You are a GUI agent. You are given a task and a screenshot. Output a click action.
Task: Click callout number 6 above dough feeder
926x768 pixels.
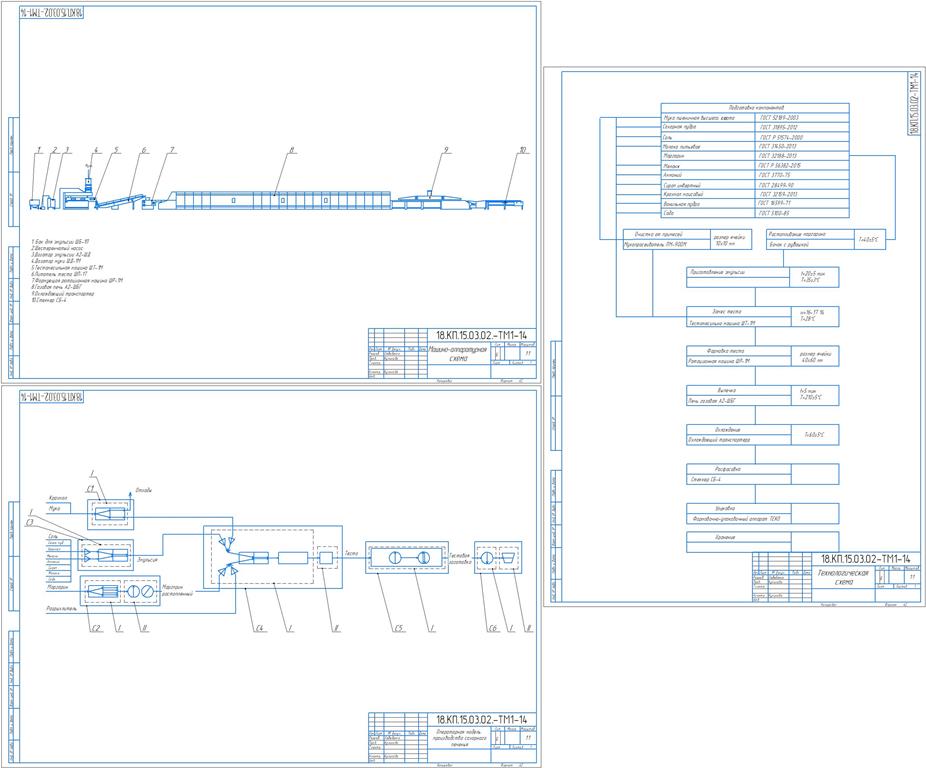click(144, 150)
